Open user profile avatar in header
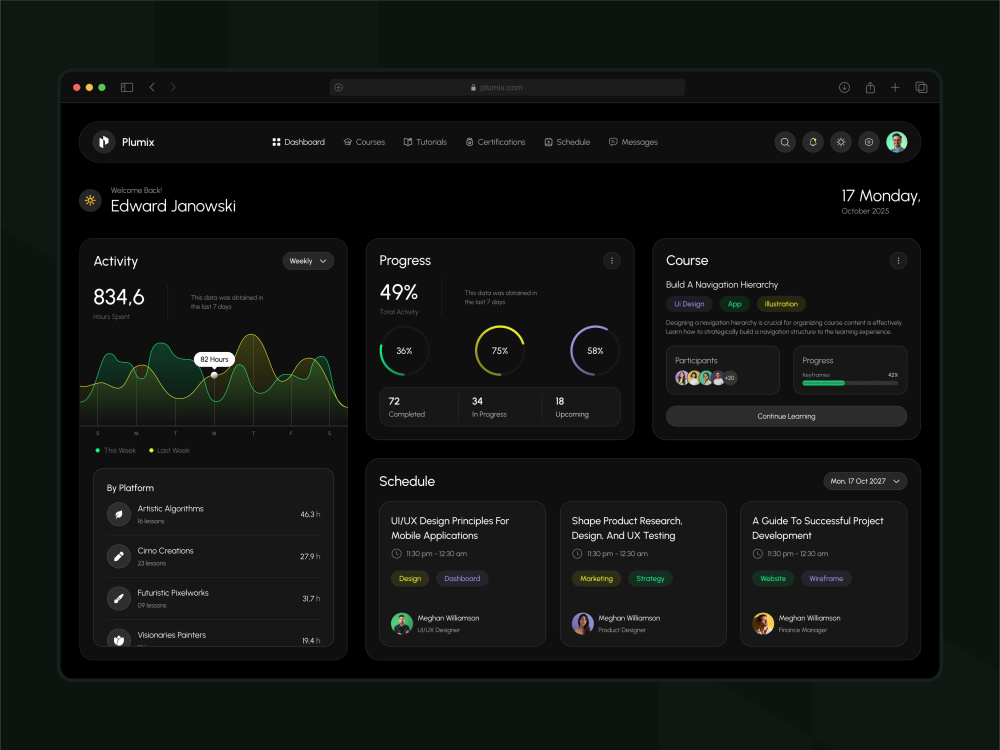The image size is (1000, 750). 897,142
